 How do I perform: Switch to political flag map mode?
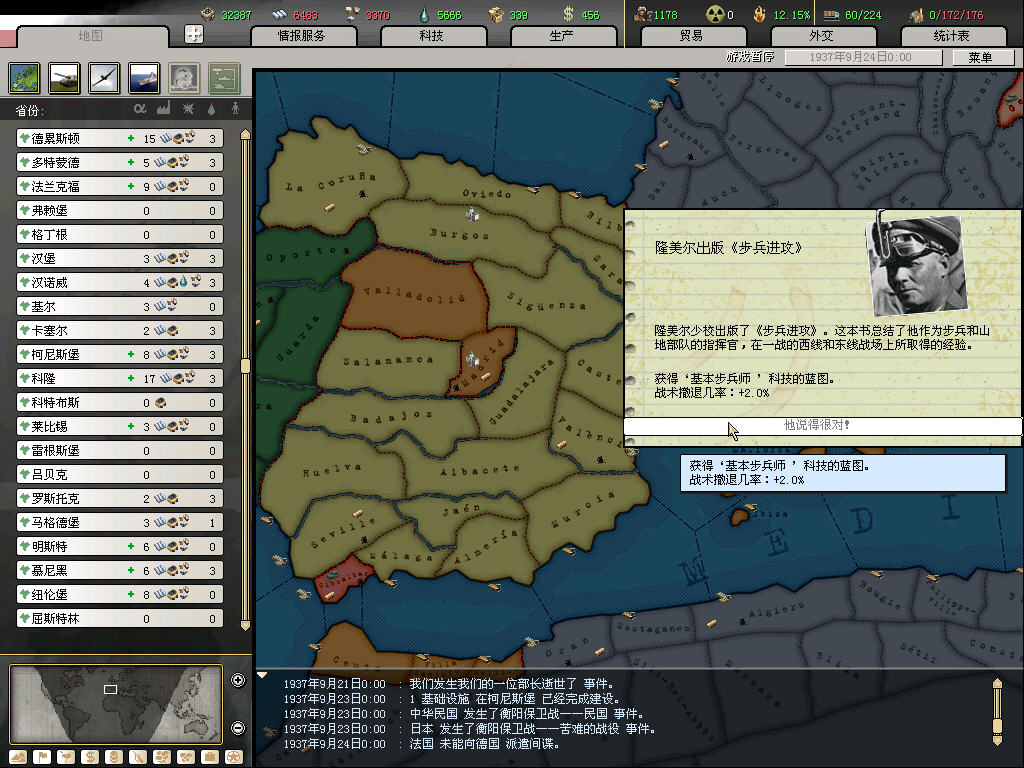click(x=42, y=756)
